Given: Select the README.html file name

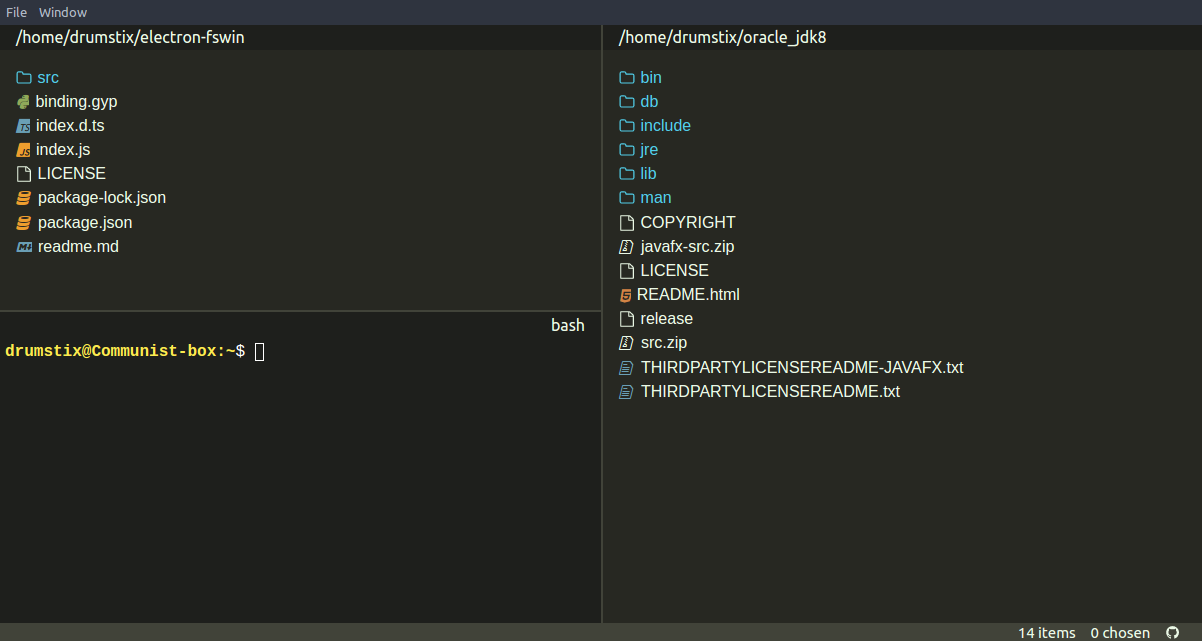Looking at the screenshot, I should click(688, 294).
